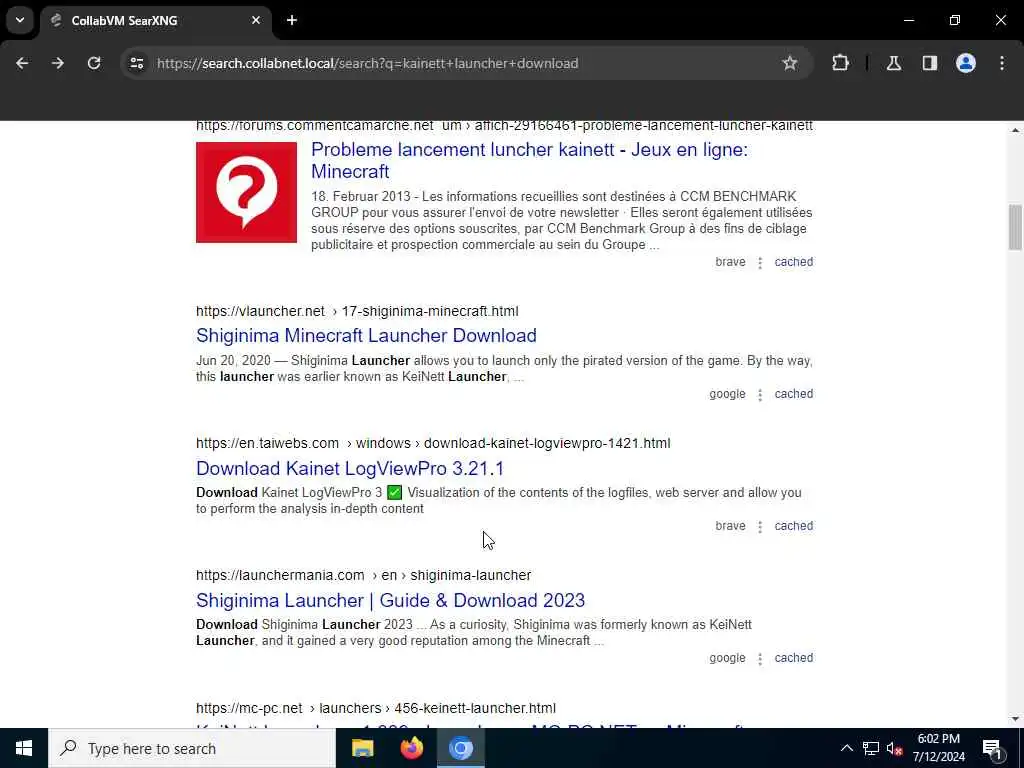Go back to the previous page
This screenshot has width=1024, height=768.
pos(22,63)
